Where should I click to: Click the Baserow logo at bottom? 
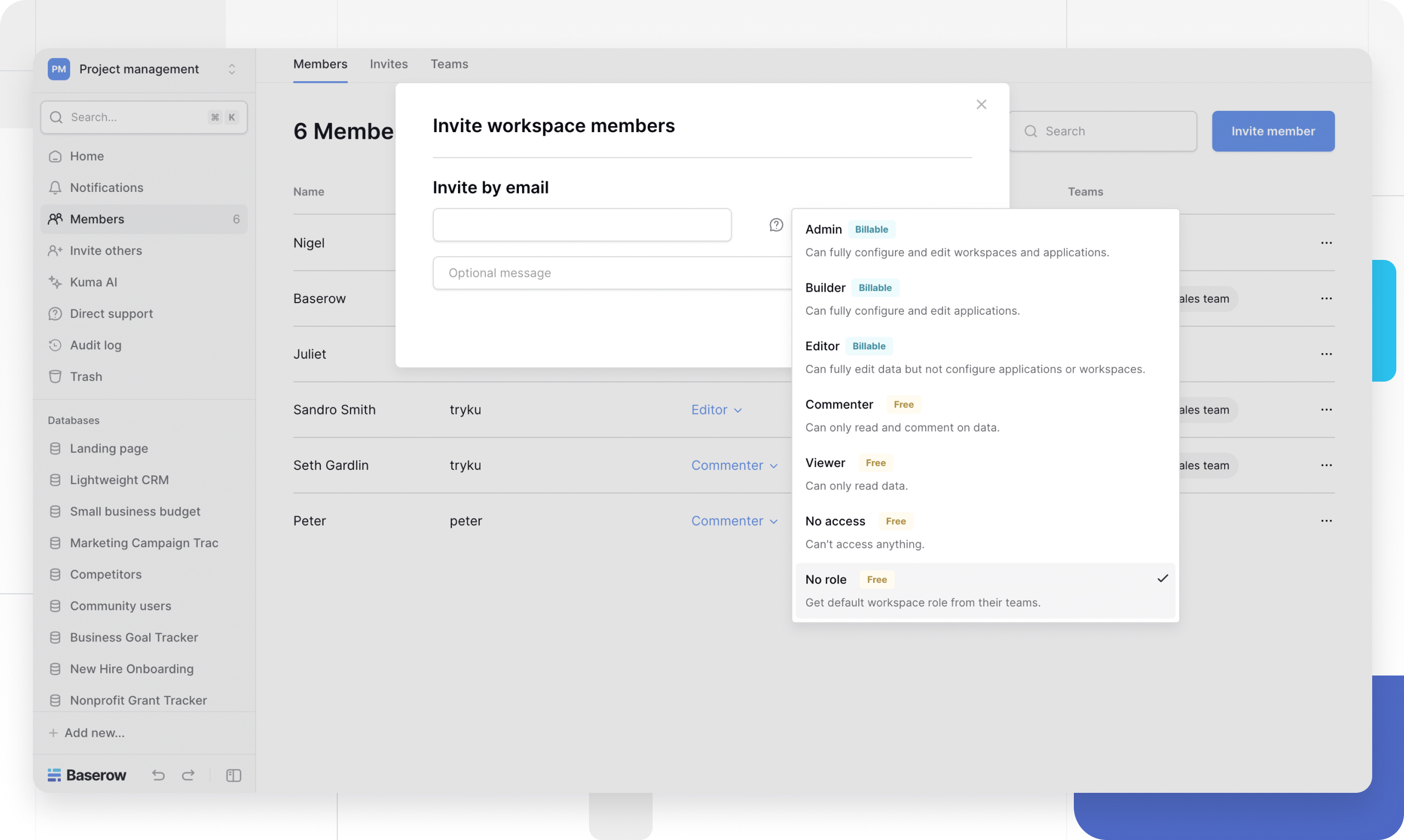[x=87, y=774]
